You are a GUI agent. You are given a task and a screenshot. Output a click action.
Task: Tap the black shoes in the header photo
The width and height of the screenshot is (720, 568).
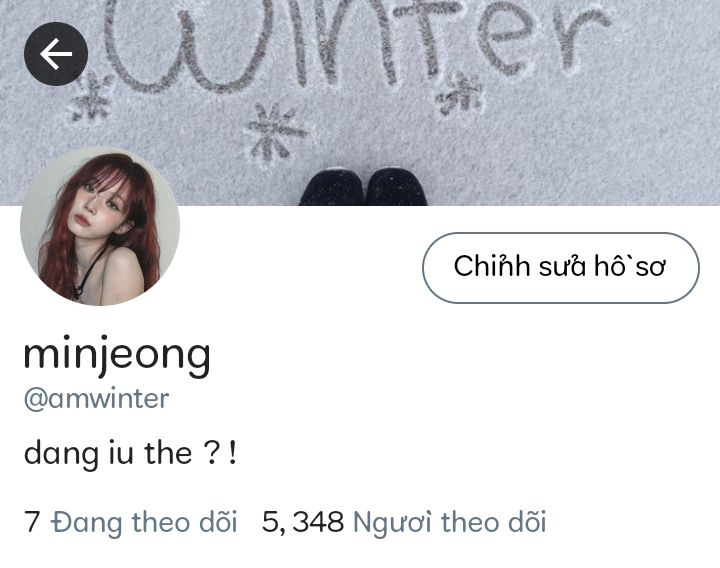click(x=363, y=187)
